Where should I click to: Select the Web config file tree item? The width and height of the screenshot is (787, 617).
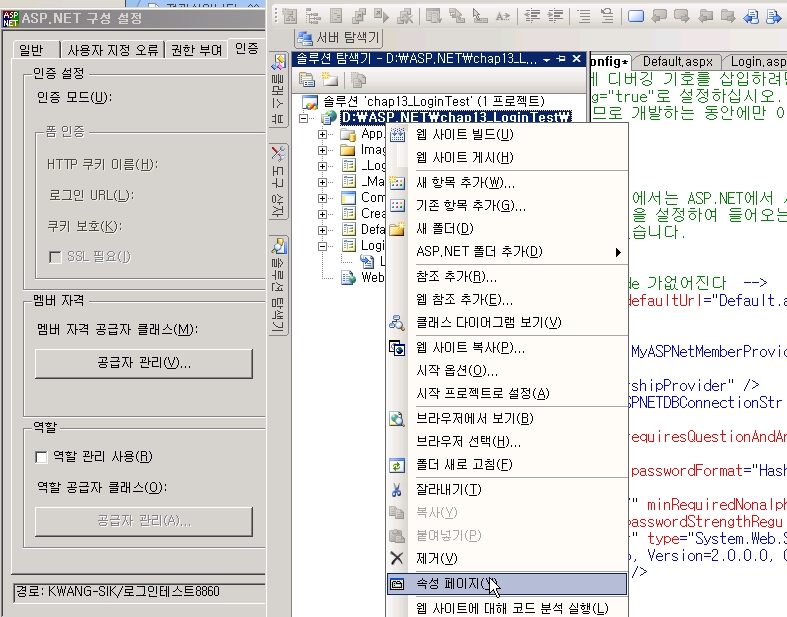[363, 278]
